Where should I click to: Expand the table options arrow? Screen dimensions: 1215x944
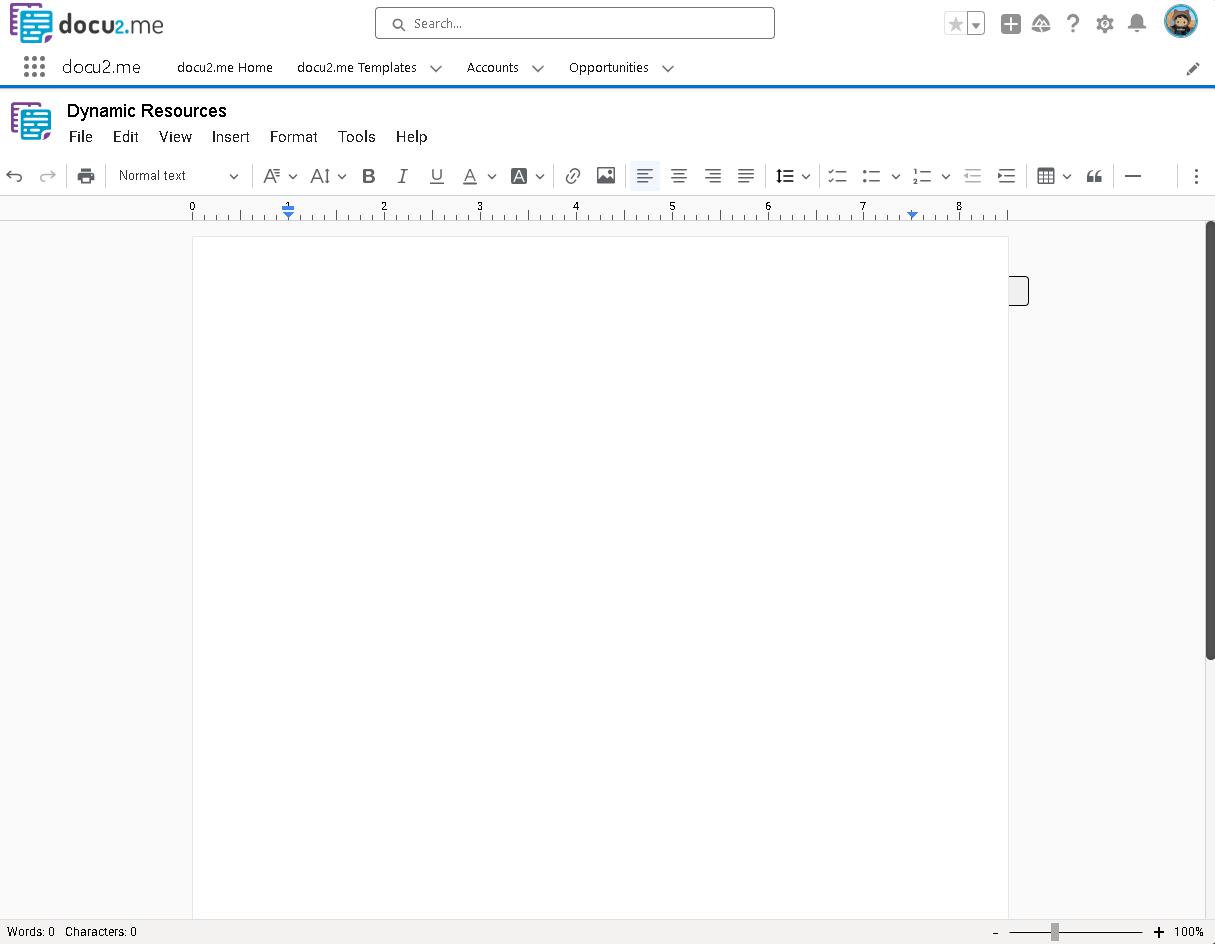(1067, 177)
